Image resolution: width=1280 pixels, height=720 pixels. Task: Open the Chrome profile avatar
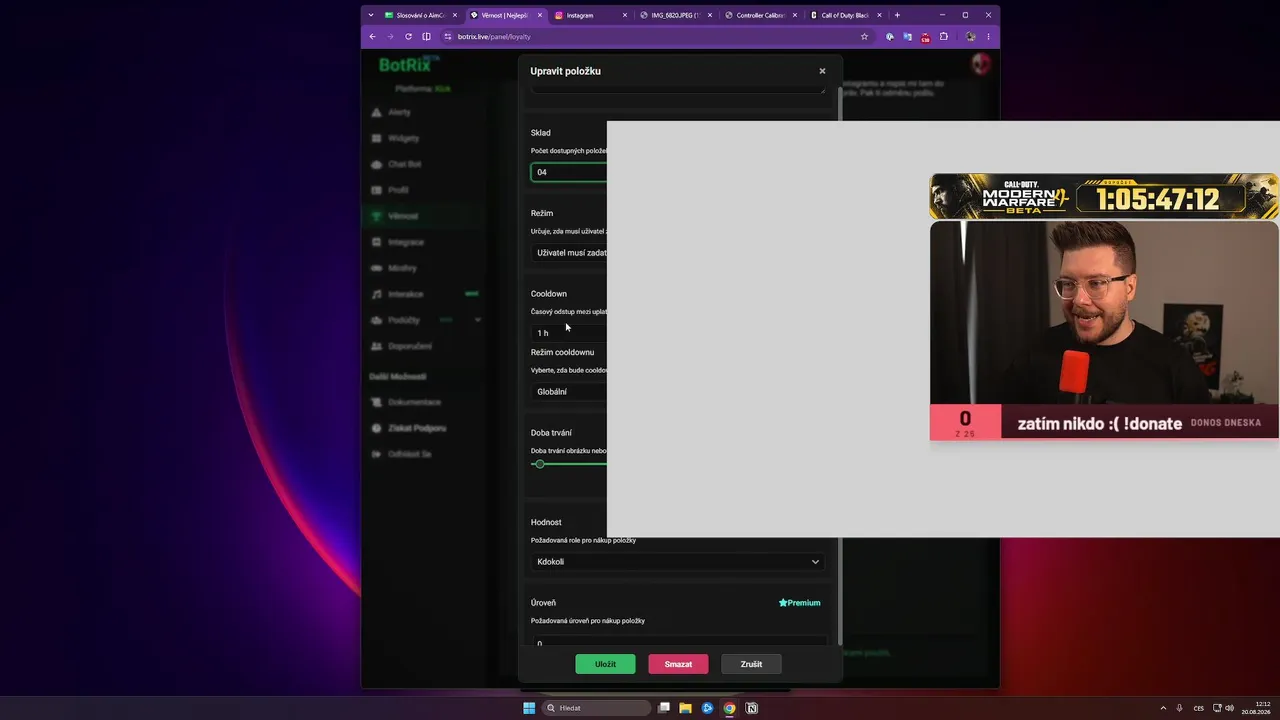(970, 37)
